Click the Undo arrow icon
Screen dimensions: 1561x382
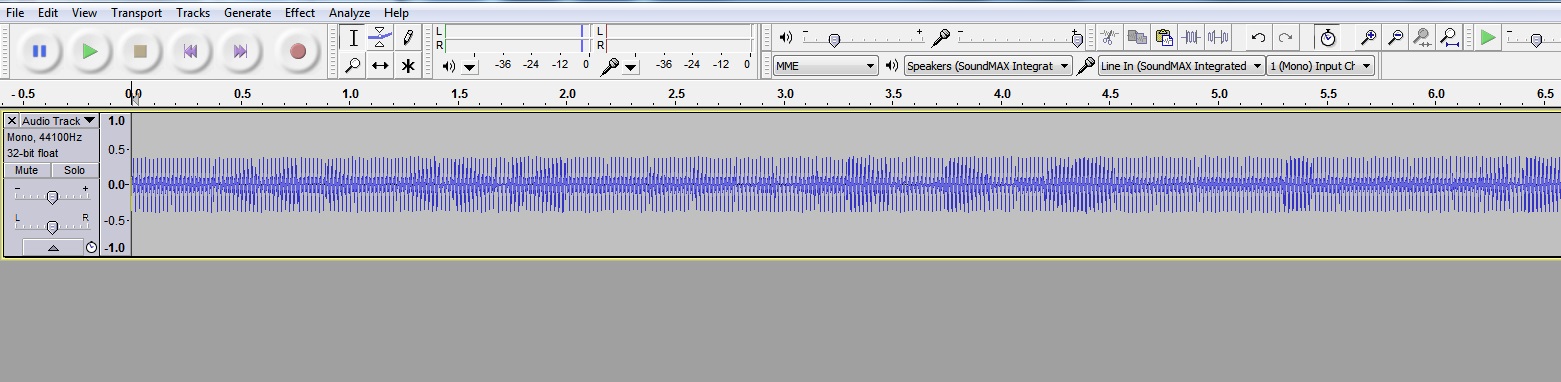click(1258, 38)
